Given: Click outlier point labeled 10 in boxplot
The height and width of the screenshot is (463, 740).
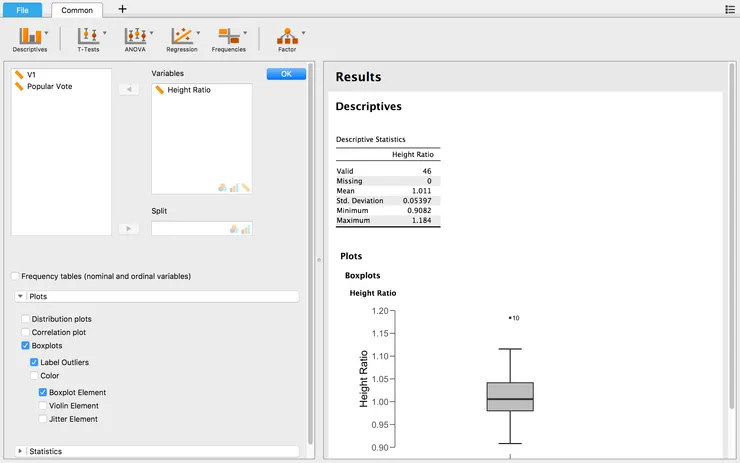Looking at the screenshot, I should (x=510, y=318).
